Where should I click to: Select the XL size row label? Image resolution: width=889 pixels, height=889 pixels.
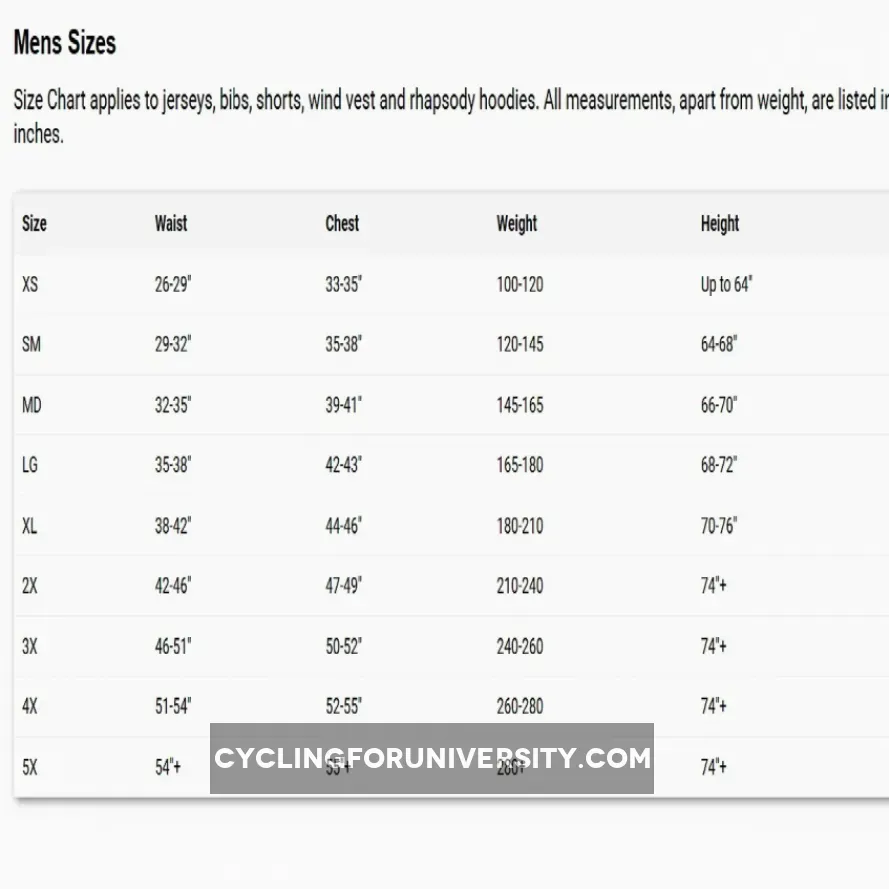[30, 525]
